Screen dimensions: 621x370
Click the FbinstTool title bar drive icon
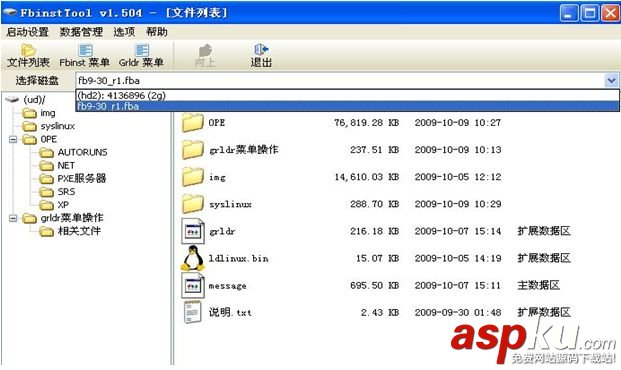(10, 13)
